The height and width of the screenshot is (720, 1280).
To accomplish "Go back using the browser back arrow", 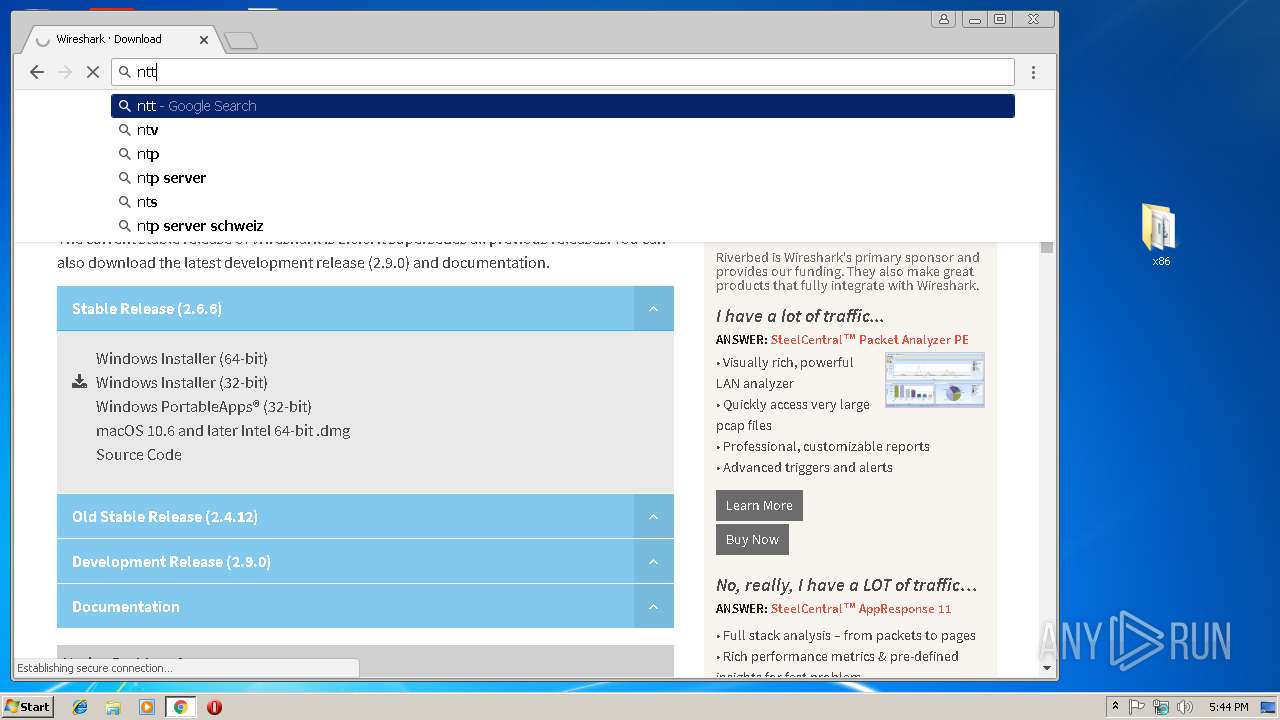I will click(x=37, y=72).
